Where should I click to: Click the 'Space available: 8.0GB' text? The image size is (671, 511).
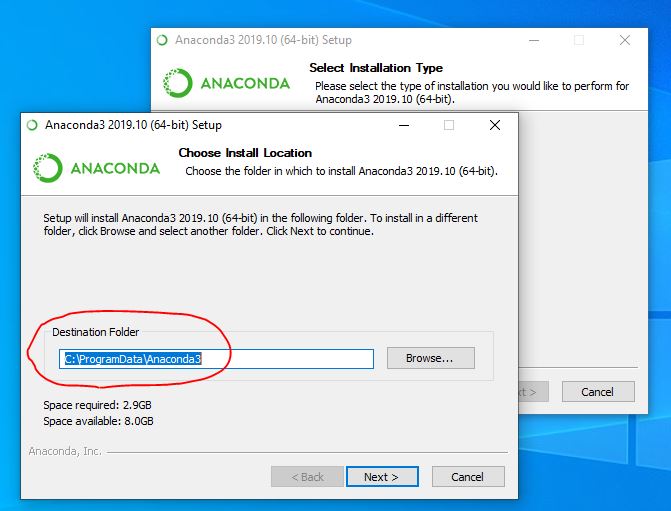click(98, 421)
